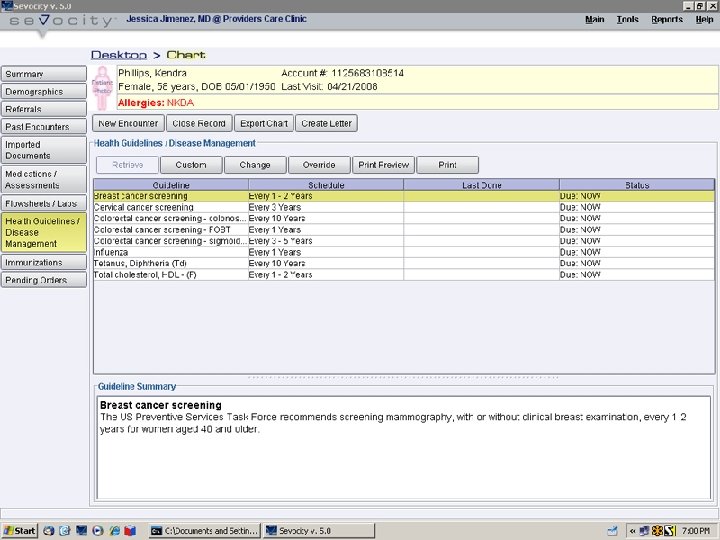Viewport: 720px width, 540px height.
Task: Click the patient photo placeholder icon
Action: pyautogui.click(x=102, y=88)
